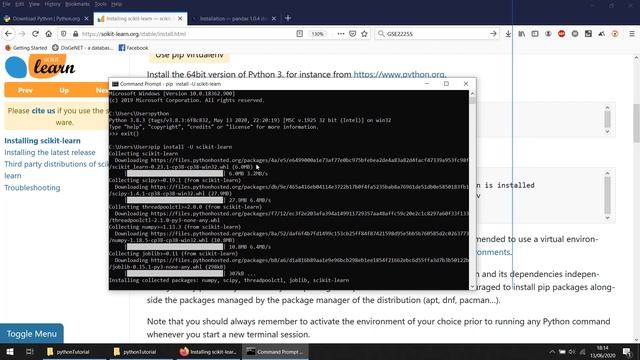The width and height of the screenshot is (640, 360).
Task: Open page actions three-dots menu
Action: point(340,34)
